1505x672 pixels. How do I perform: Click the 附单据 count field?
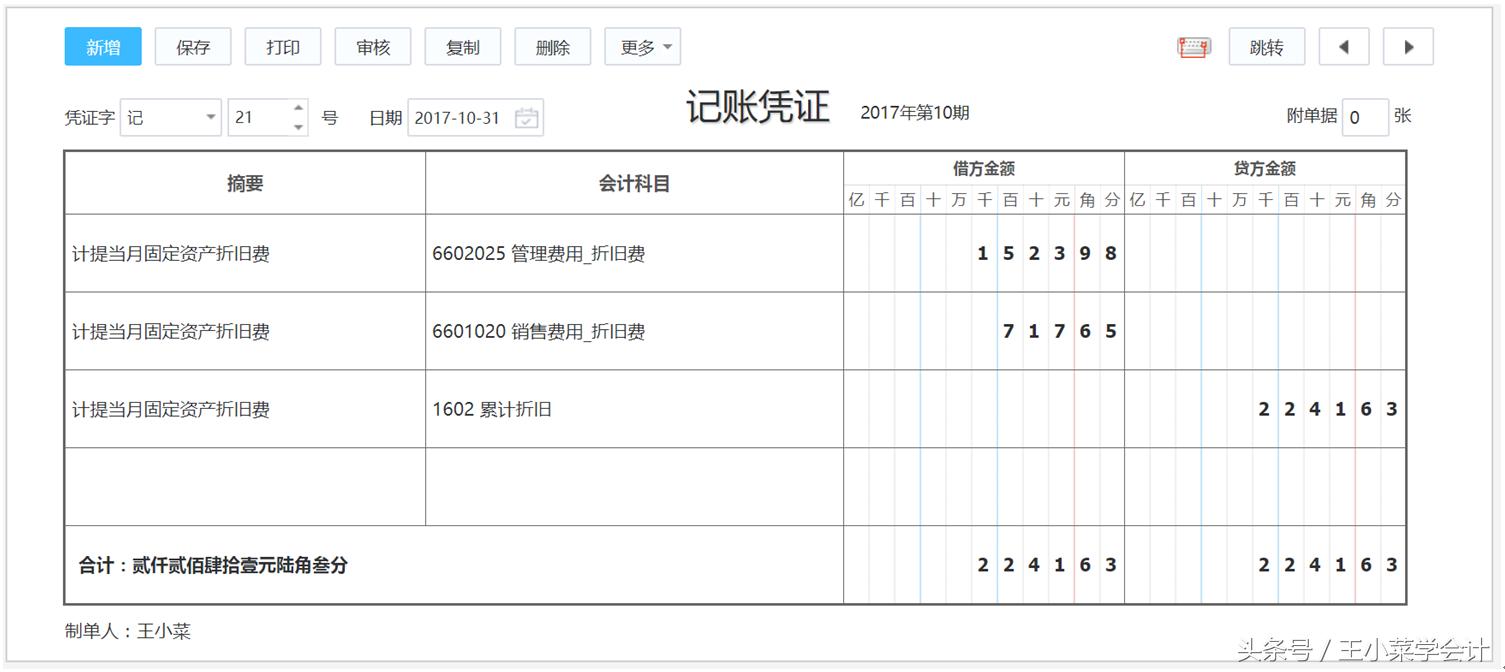click(1365, 117)
